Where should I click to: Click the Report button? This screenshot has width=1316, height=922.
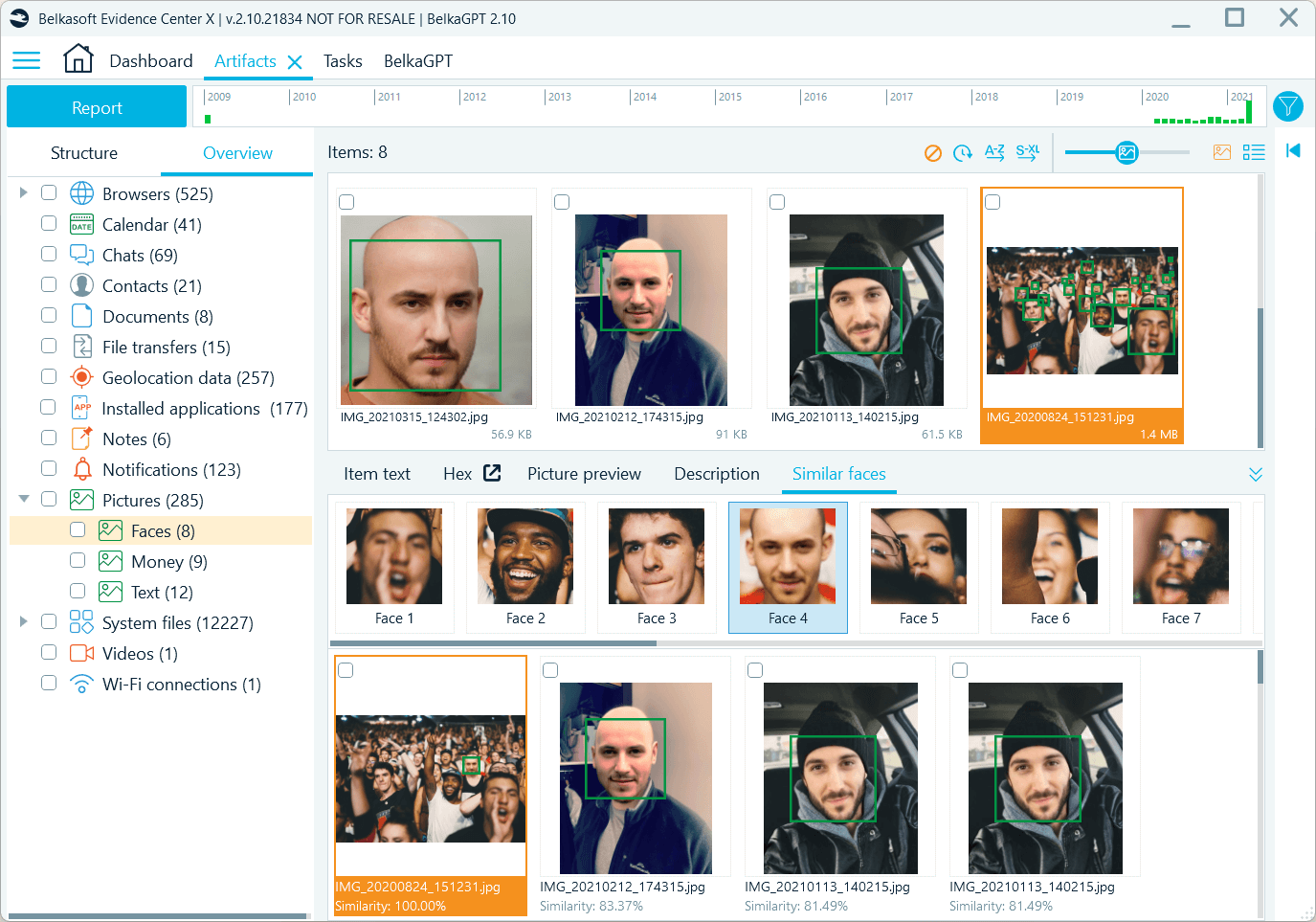[x=97, y=107]
